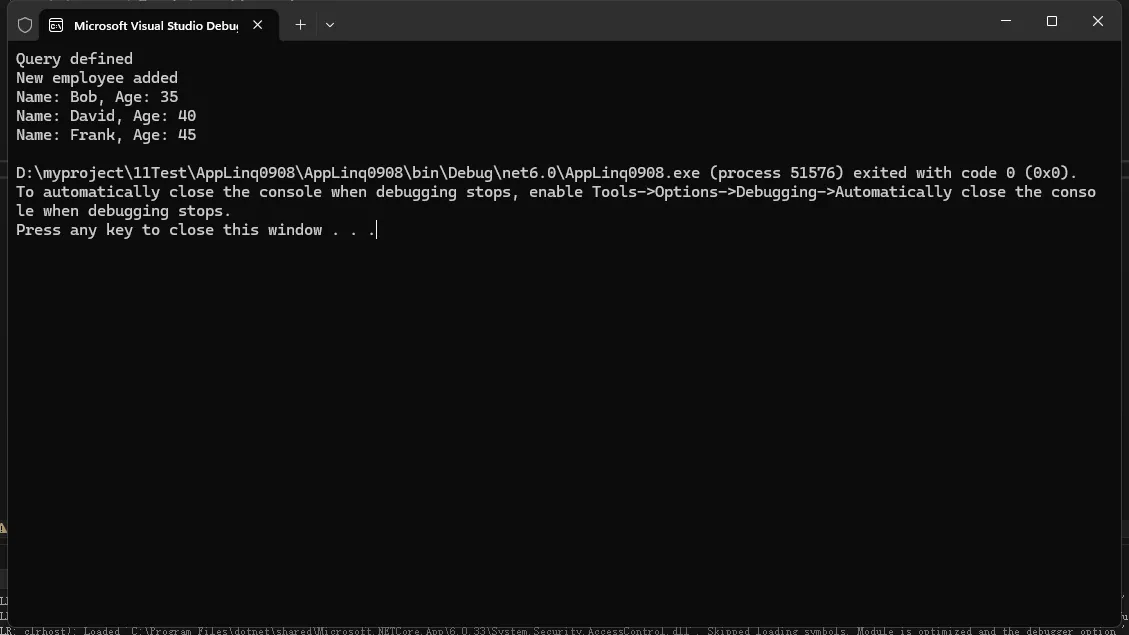Screen dimensions: 1129x635
Task: Click the 'Name: David, Age: 40' line
Action: coord(106,116)
